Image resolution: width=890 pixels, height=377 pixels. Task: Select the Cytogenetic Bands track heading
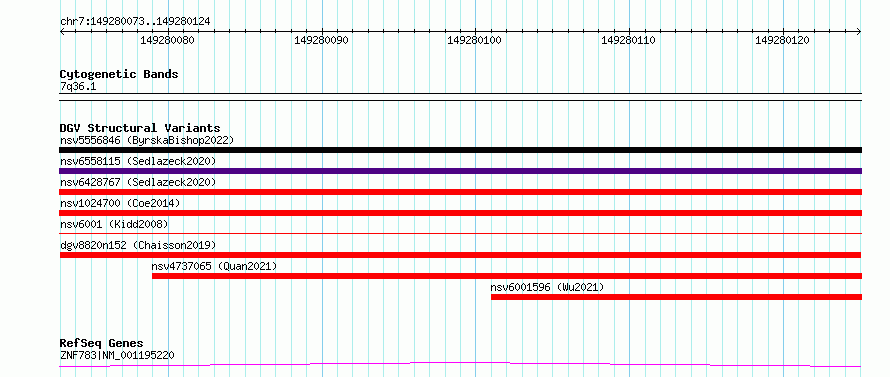119,74
